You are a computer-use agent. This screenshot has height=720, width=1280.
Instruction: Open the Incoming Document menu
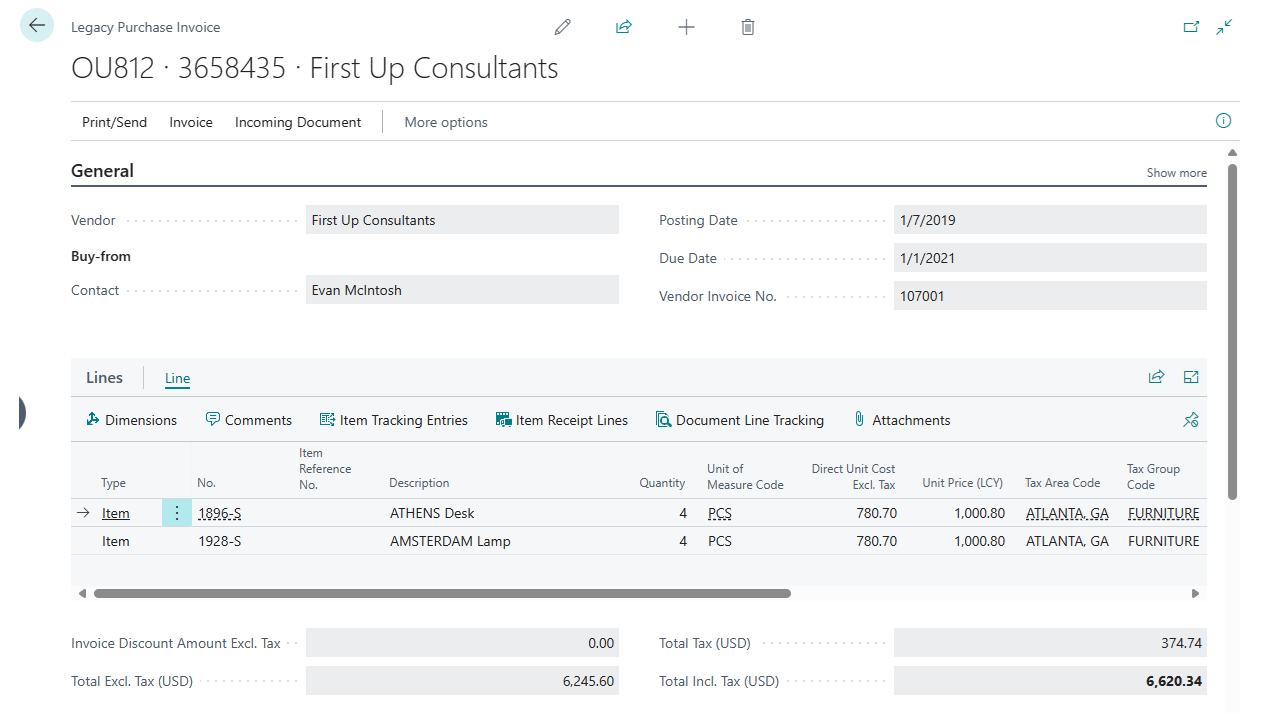(x=298, y=122)
